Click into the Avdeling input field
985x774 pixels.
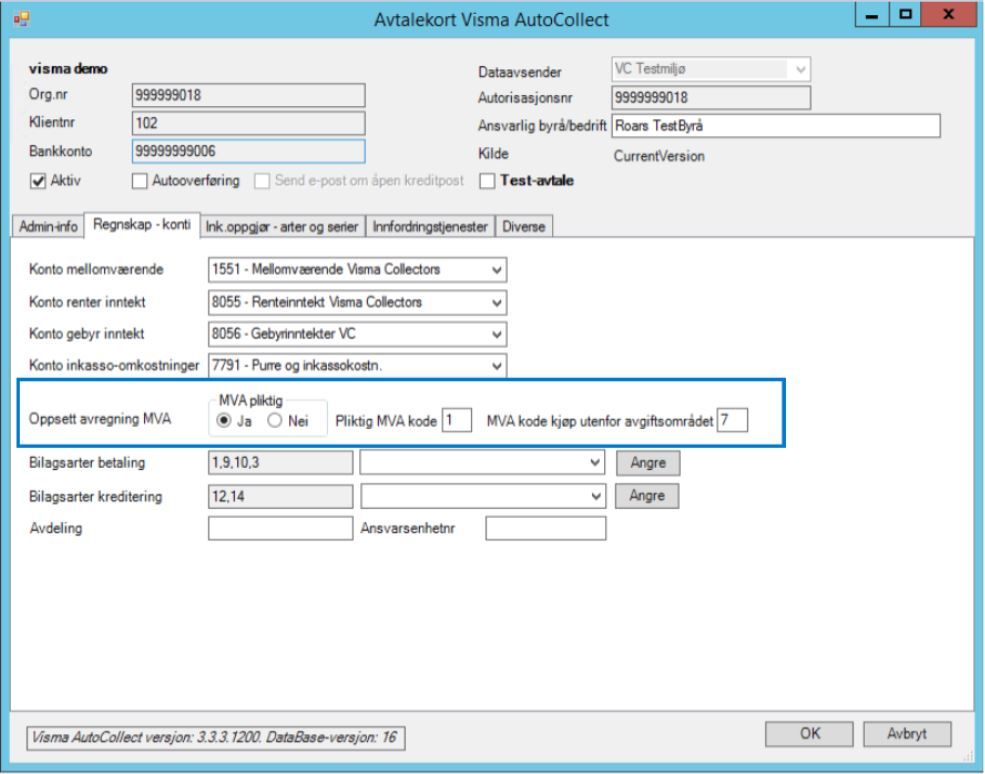(280, 528)
